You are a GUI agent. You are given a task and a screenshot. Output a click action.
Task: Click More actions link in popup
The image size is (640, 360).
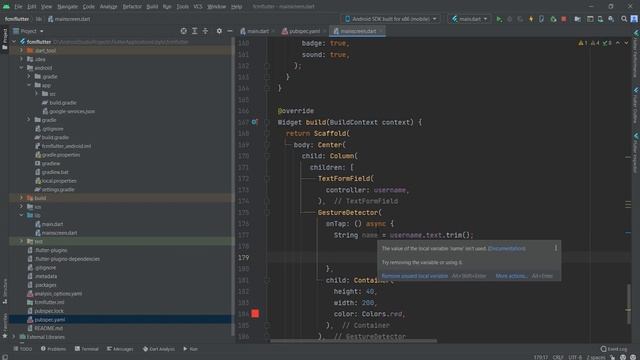[511, 276]
